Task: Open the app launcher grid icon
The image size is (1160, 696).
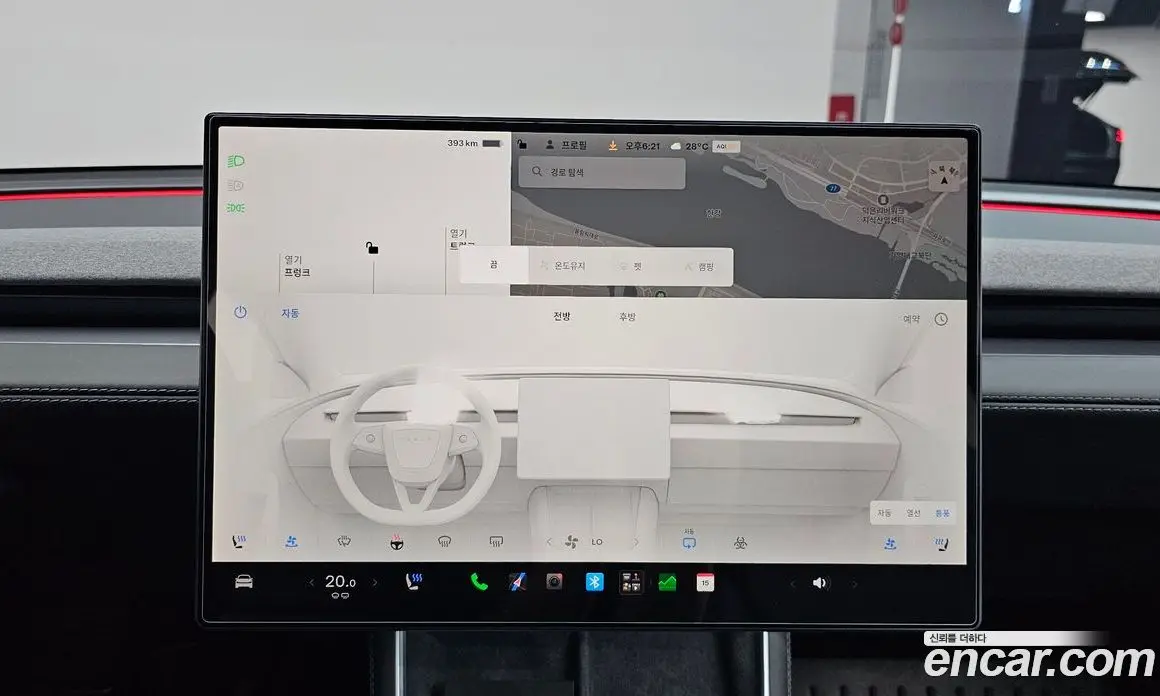Action: pos(631,582)
